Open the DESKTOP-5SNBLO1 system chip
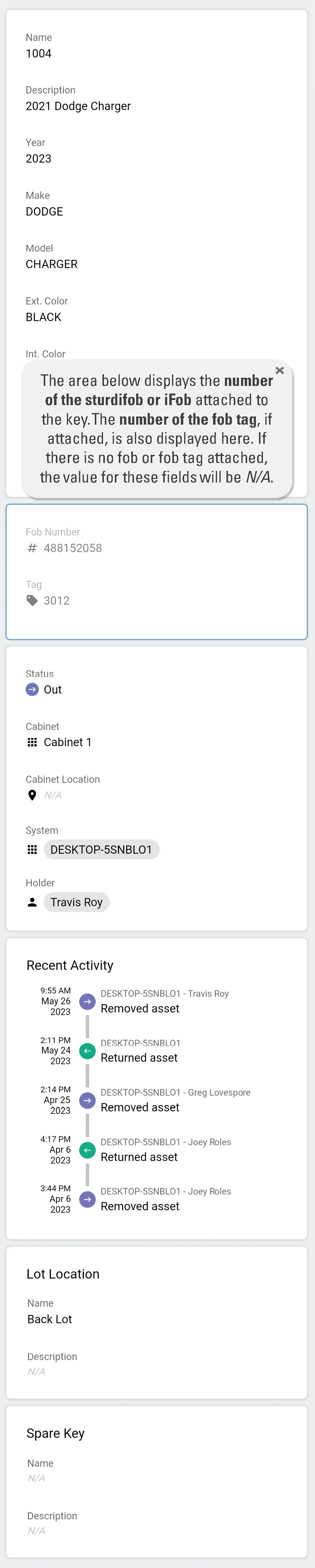Screen dimensions: 315x1568 [101, 850]
